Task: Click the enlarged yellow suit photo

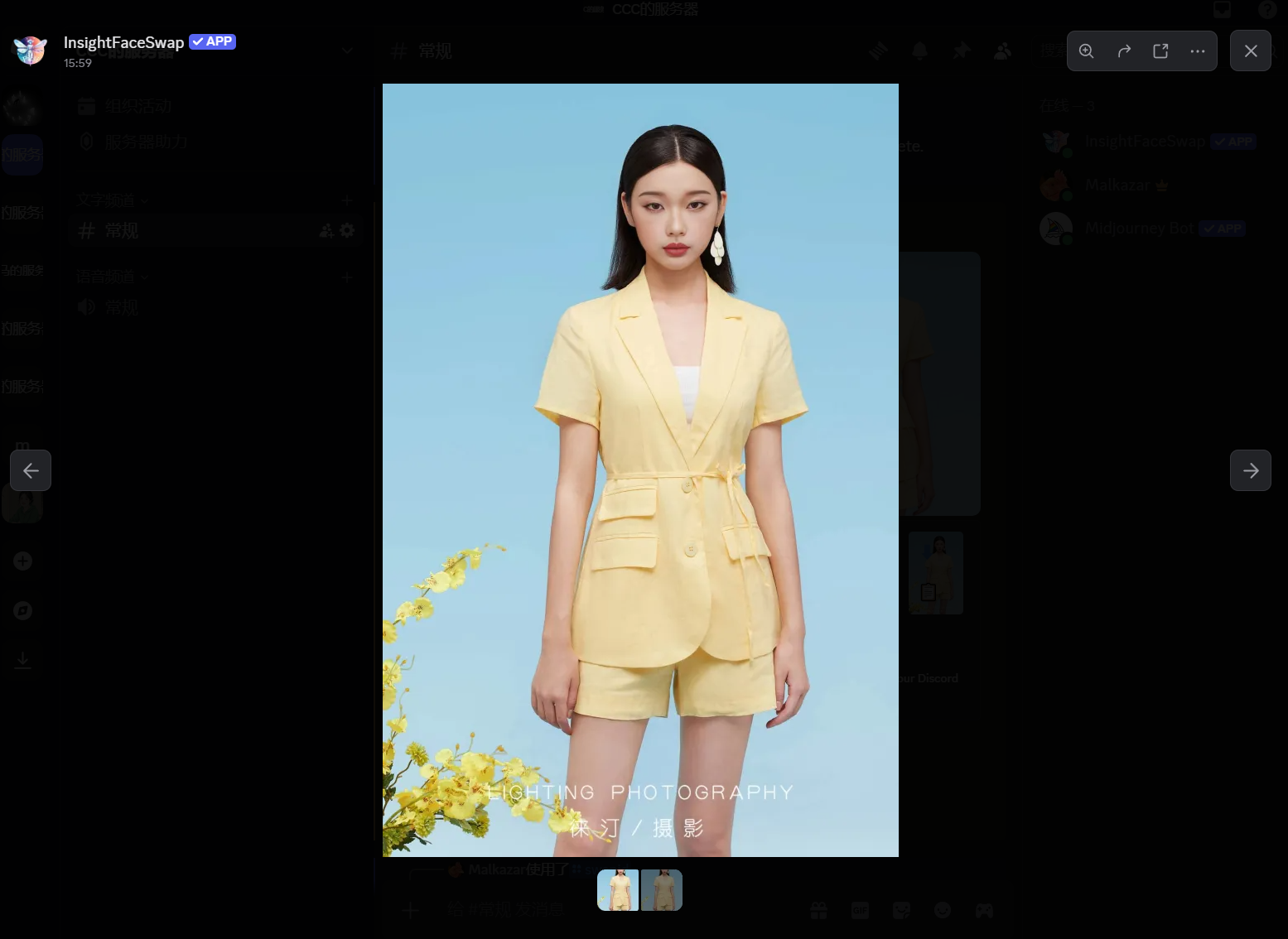Action: pyautogui.click(x=640, y=470)
